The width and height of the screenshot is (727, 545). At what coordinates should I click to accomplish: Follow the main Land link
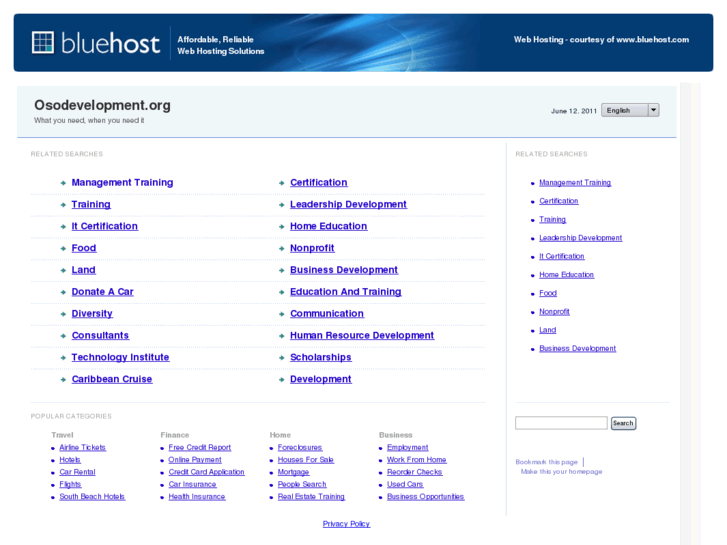point(83,269)
